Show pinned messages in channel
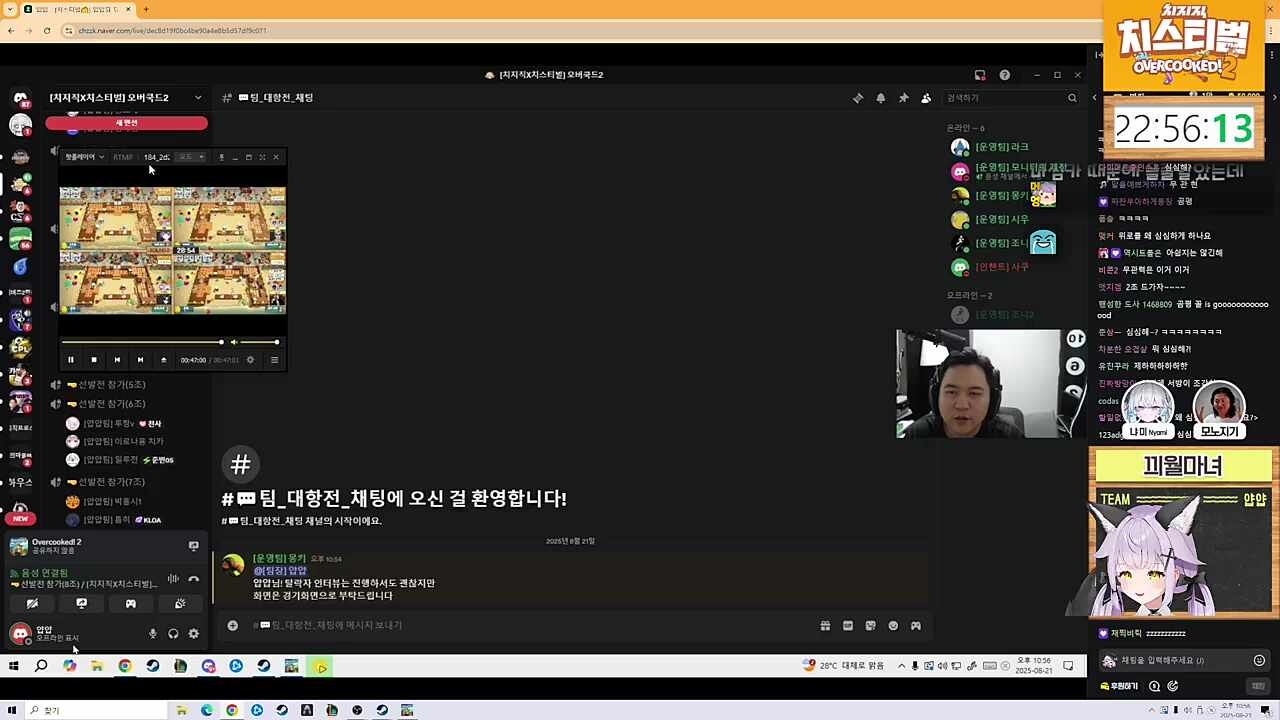Screen dimensions: 1280x720 pyautogui.click(x=903, y=98)
